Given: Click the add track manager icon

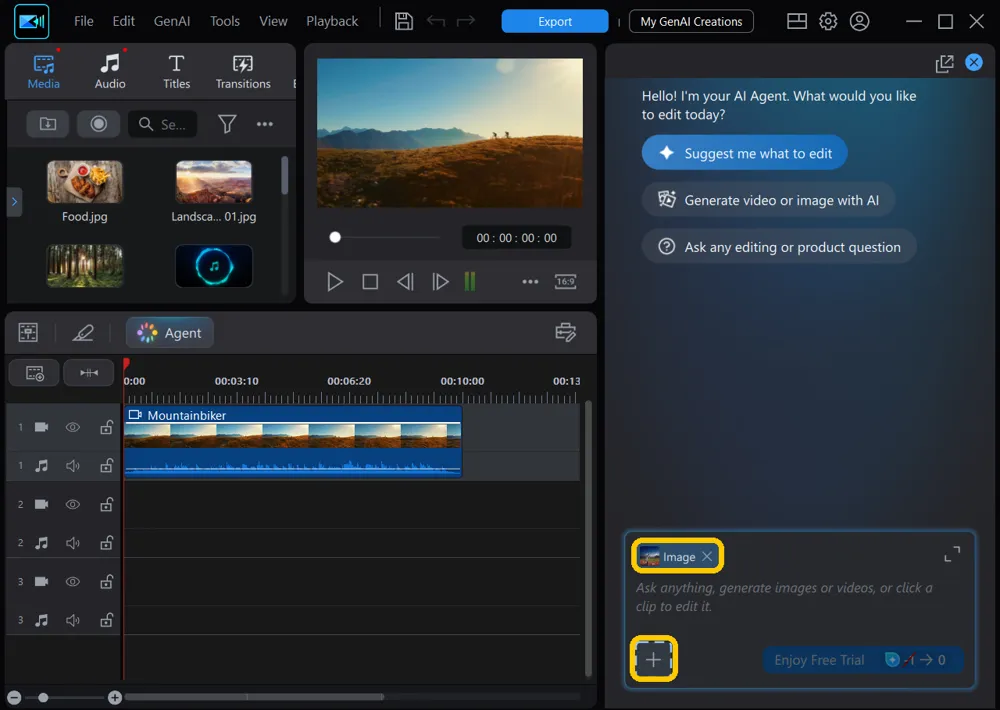Looking at the screenshot, I should coord(34,373).
